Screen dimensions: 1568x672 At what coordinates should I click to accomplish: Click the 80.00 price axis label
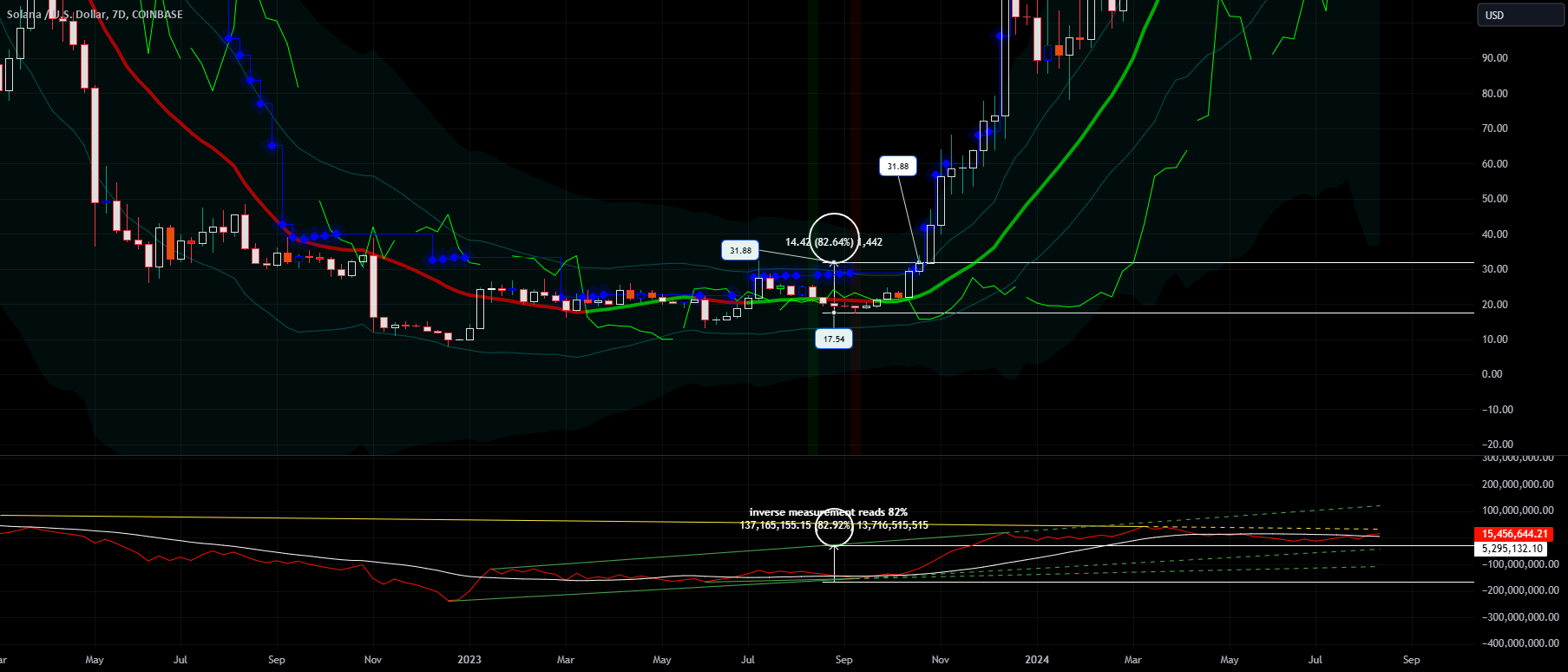[1495, 94]
